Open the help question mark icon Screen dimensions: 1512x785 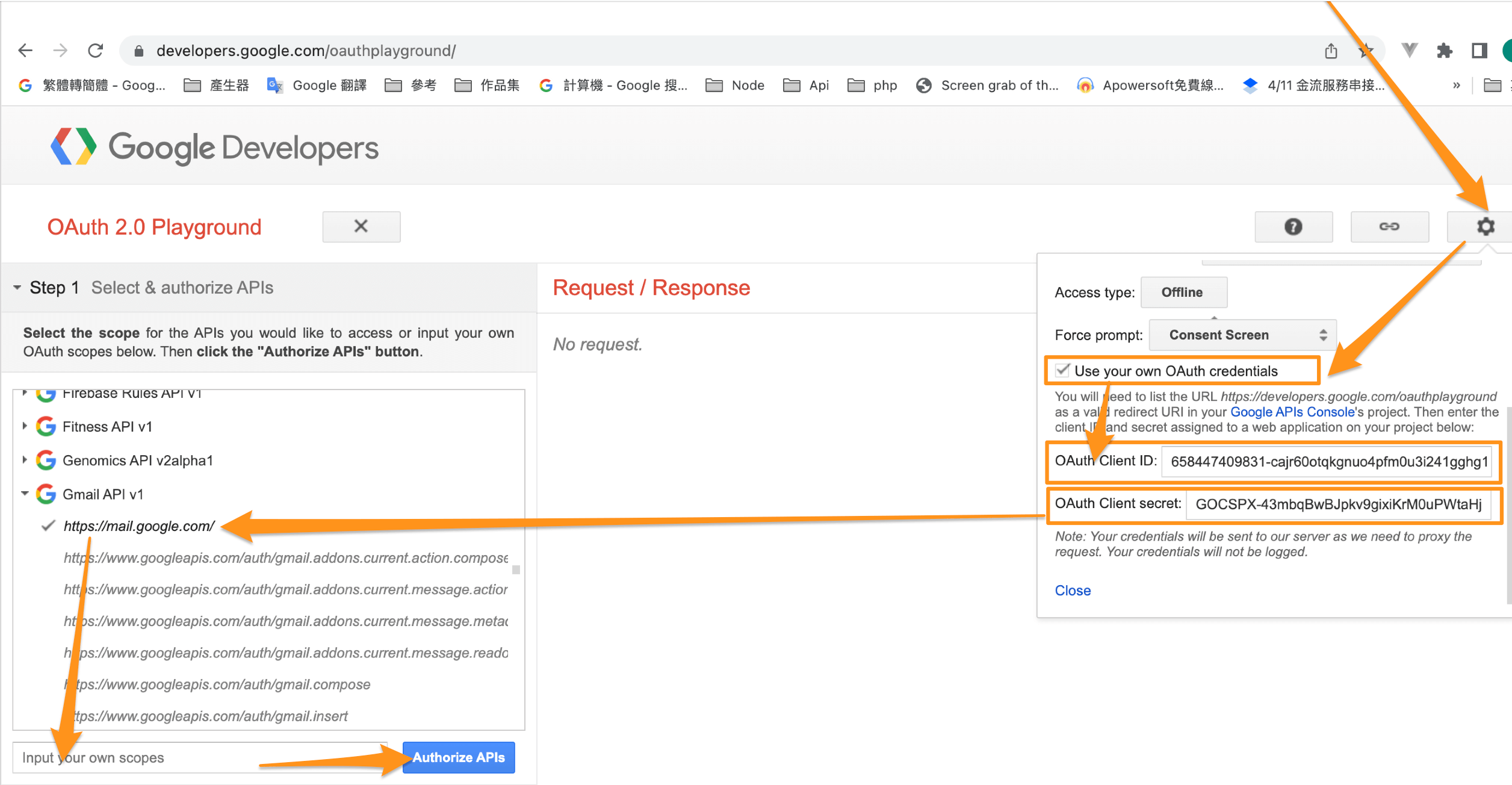click(1293, 226)
